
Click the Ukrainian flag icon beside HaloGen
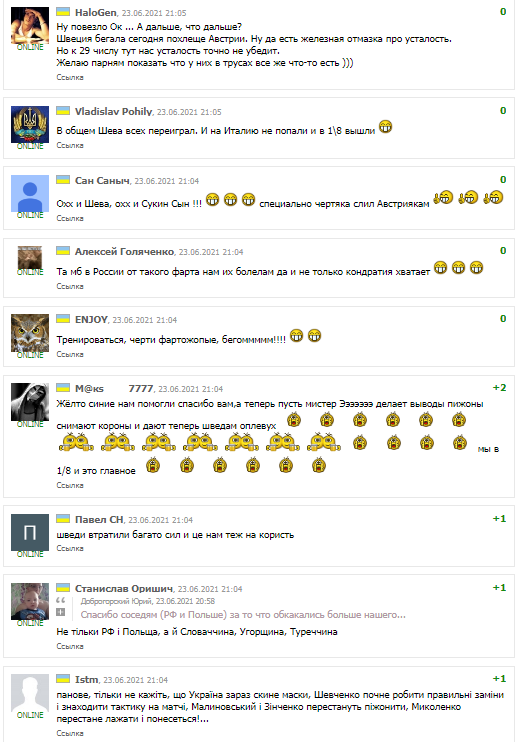point(63,12)
